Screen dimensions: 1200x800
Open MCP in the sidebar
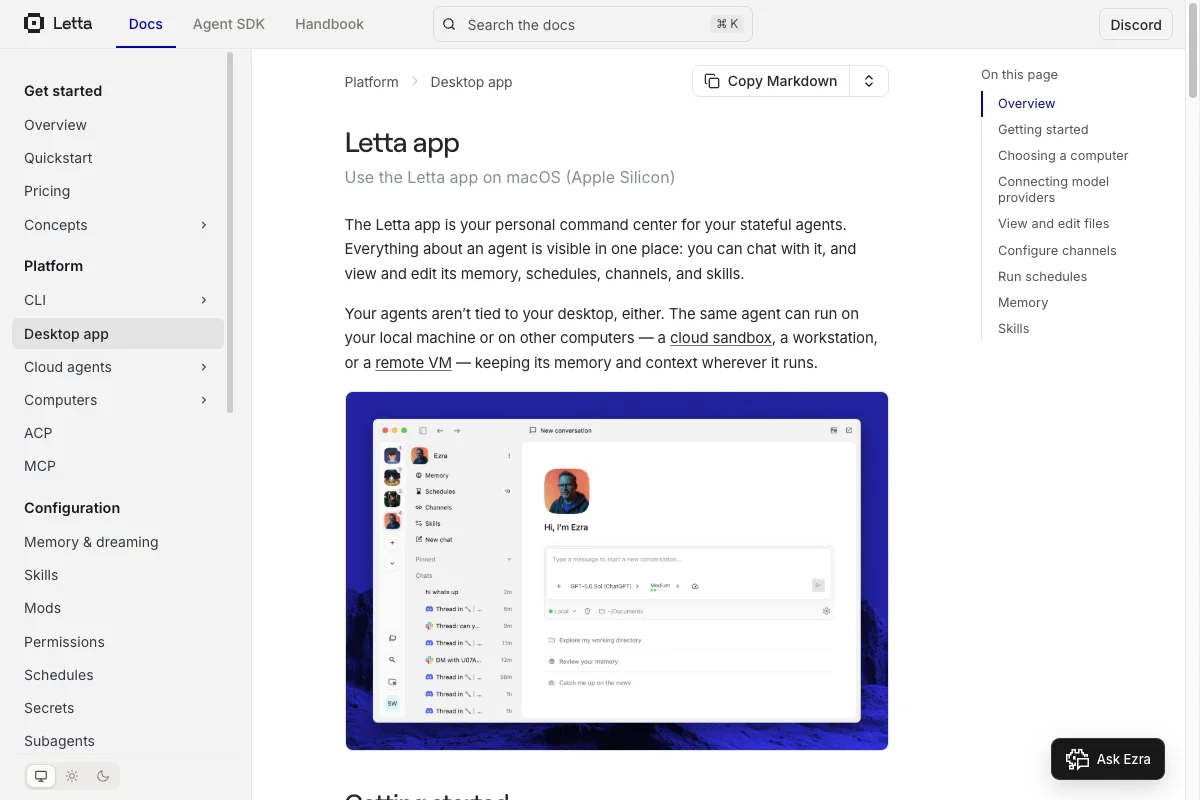point(40,466)
